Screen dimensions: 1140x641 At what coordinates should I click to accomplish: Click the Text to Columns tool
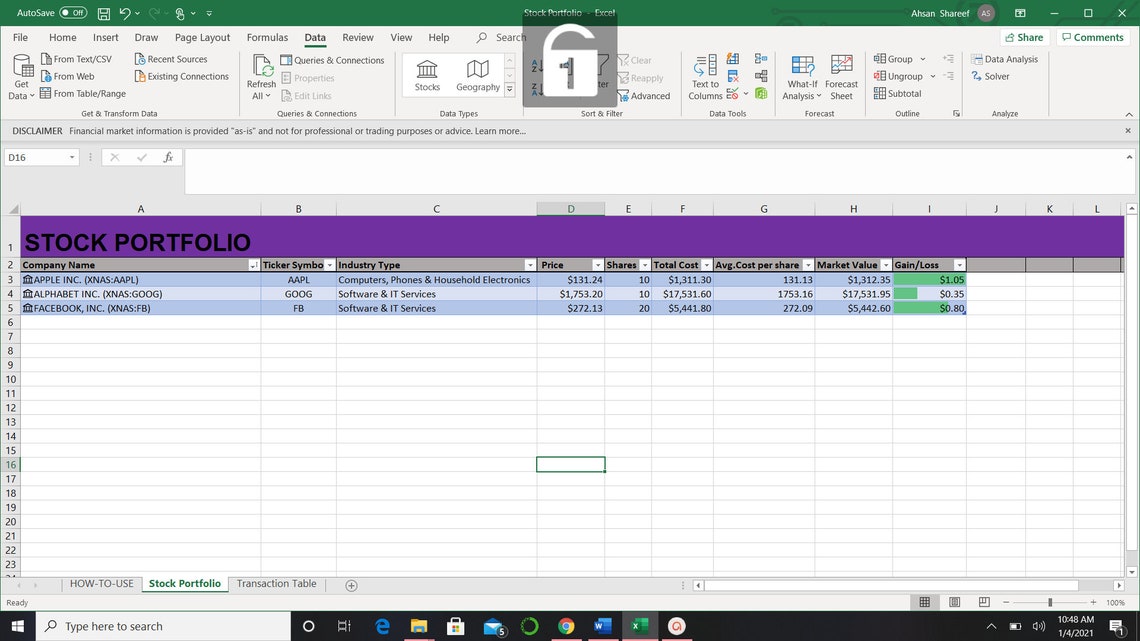(704, 77)
